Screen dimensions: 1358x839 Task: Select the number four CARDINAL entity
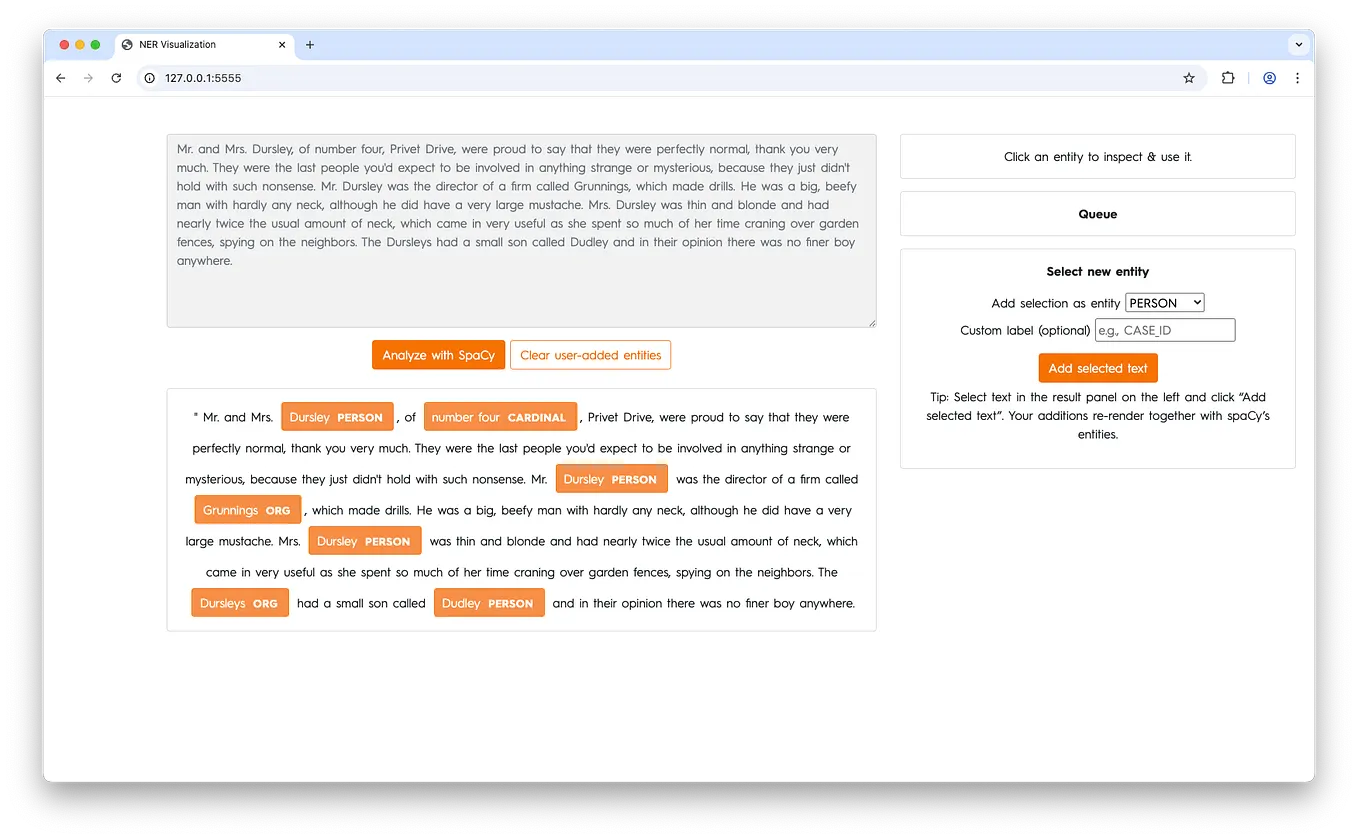(x=500, y=416)
